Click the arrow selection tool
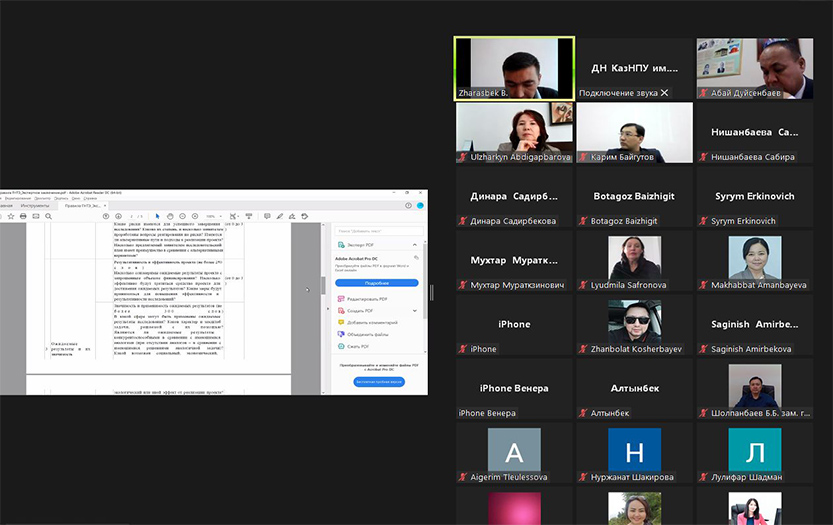This screenshot has width=833, height=525. click(x=158, y=216)
